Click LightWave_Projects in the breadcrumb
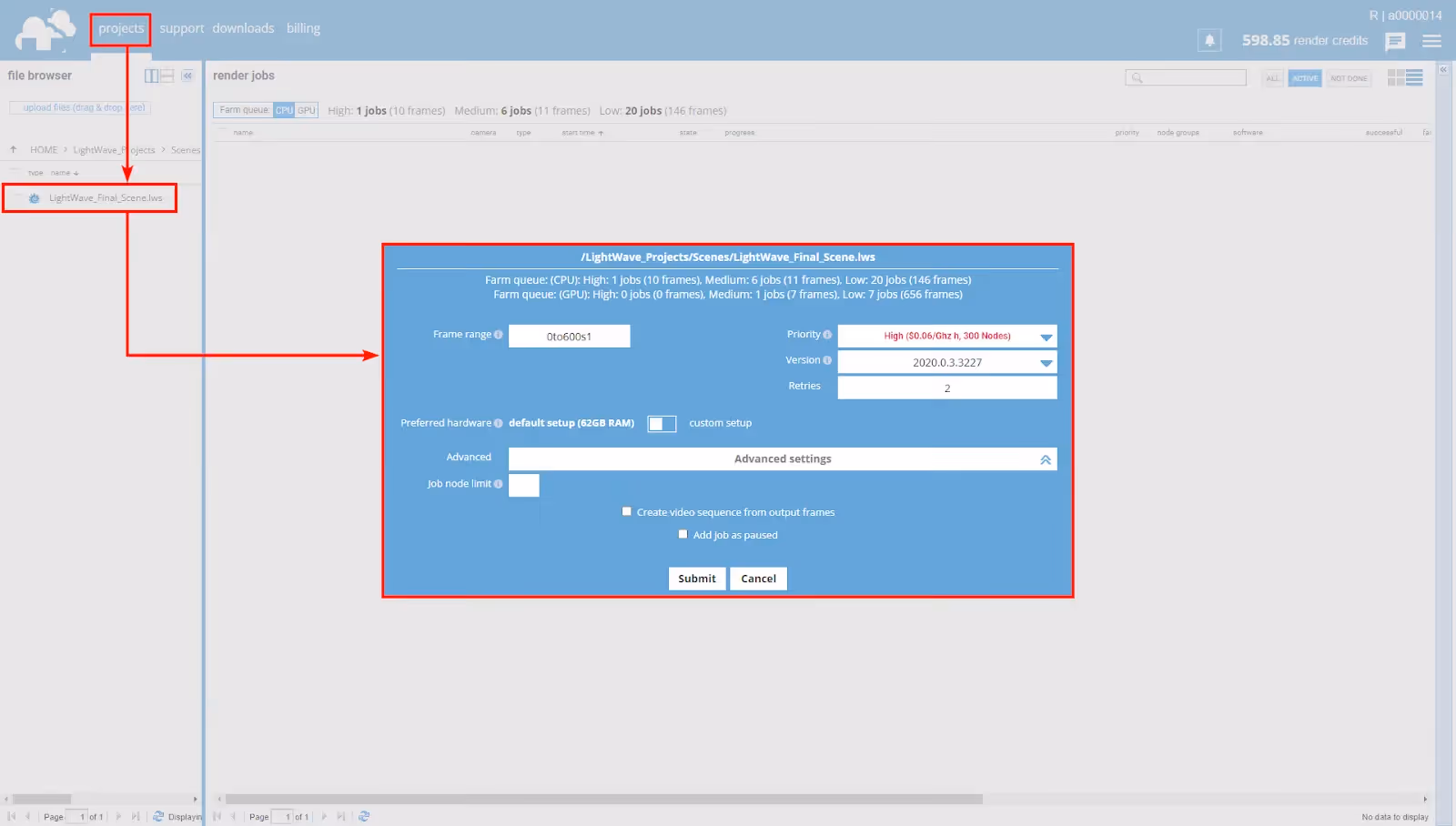Screen dimensions: 1456x826 [114, 150]
